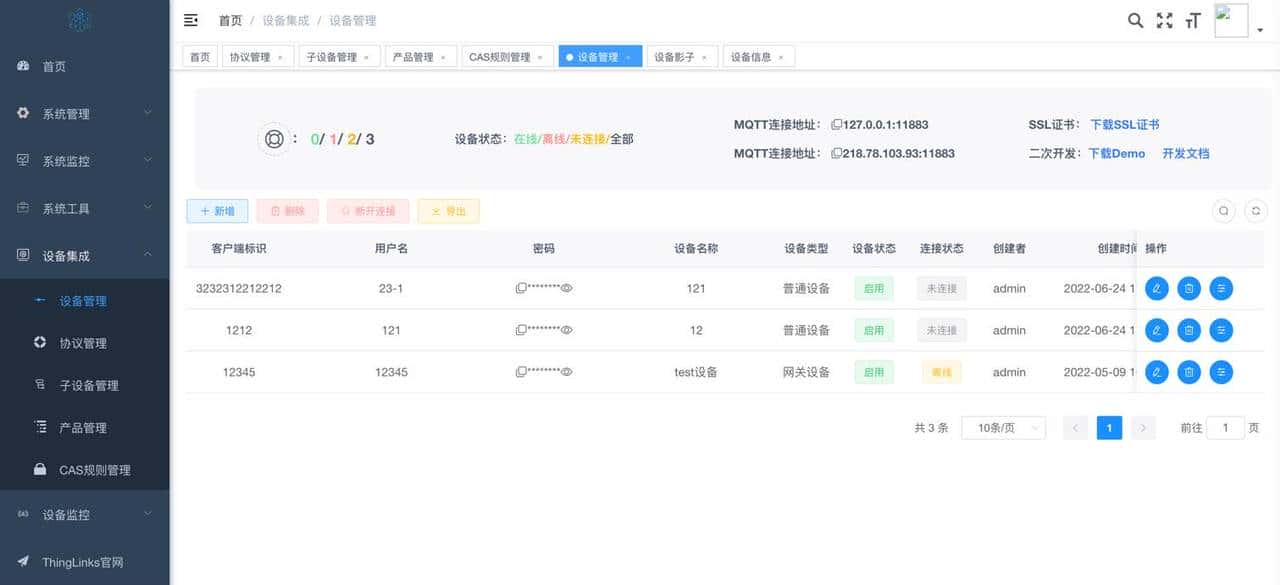The height and width of the screenshot is (585, 1280).
Task: Collapse the sidebar with the hamburger icon
Action: click(x=190, y=19)
